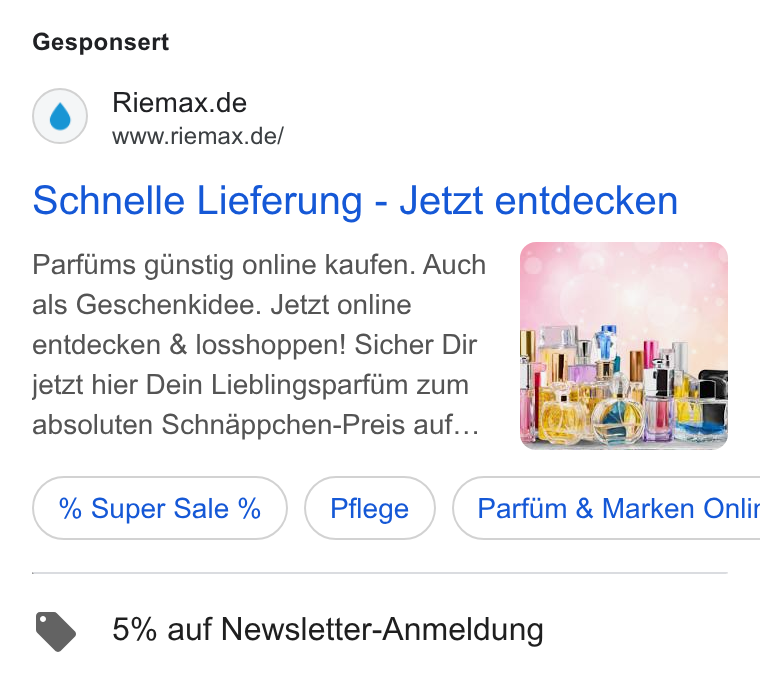Click the 'Gesponsert' label
The height and width of the screenshot is (690, 760).
(x=101, y=42)
